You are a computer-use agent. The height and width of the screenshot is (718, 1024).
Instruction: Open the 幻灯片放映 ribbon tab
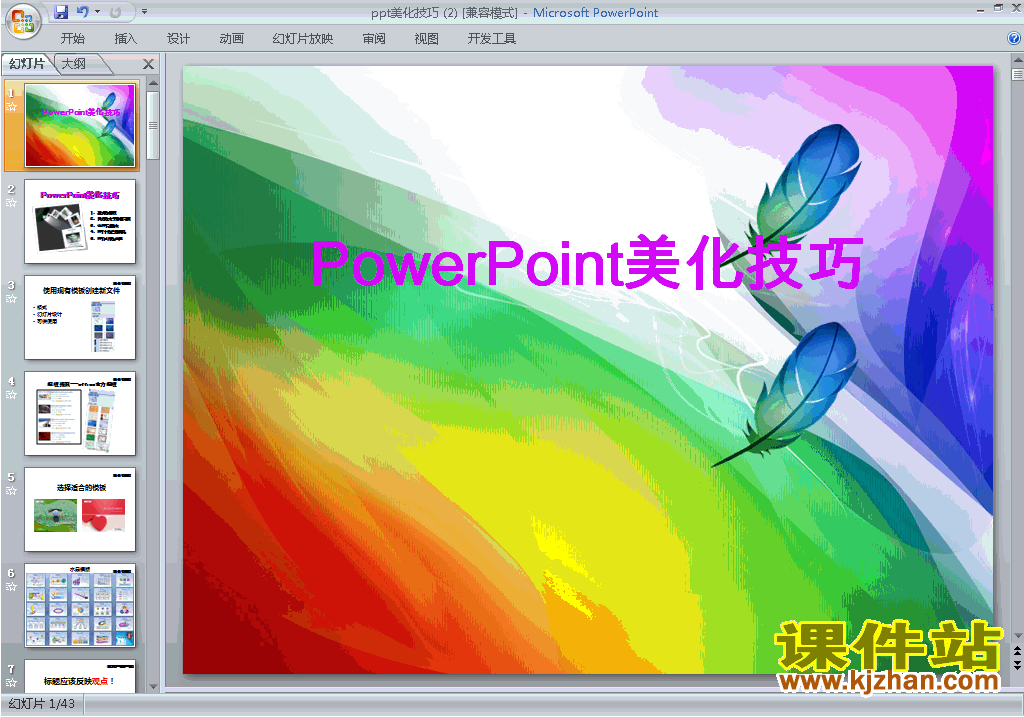(x=302, y=39)
